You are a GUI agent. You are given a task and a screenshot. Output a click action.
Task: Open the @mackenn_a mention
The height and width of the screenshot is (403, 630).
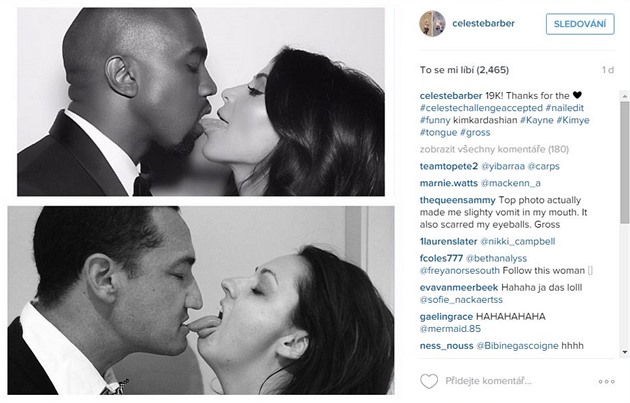click(511, 183)
